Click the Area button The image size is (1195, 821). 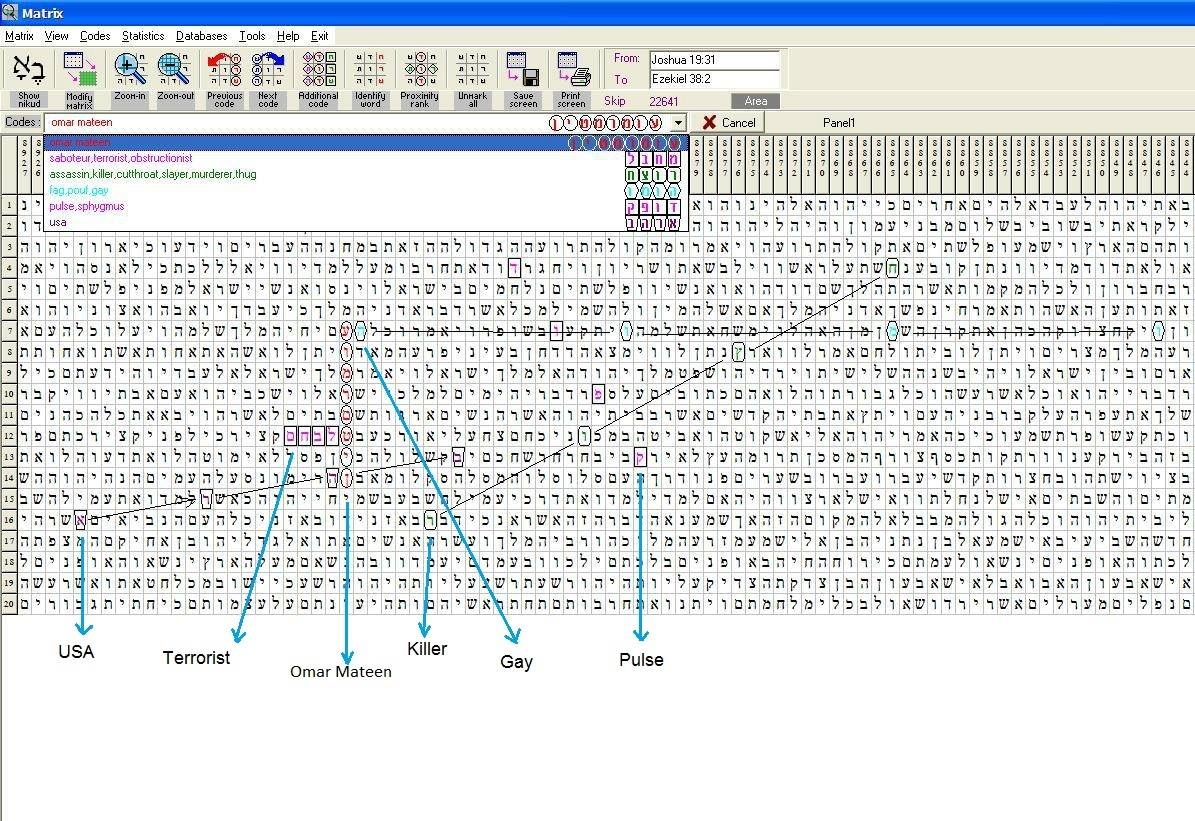[755, 101]
